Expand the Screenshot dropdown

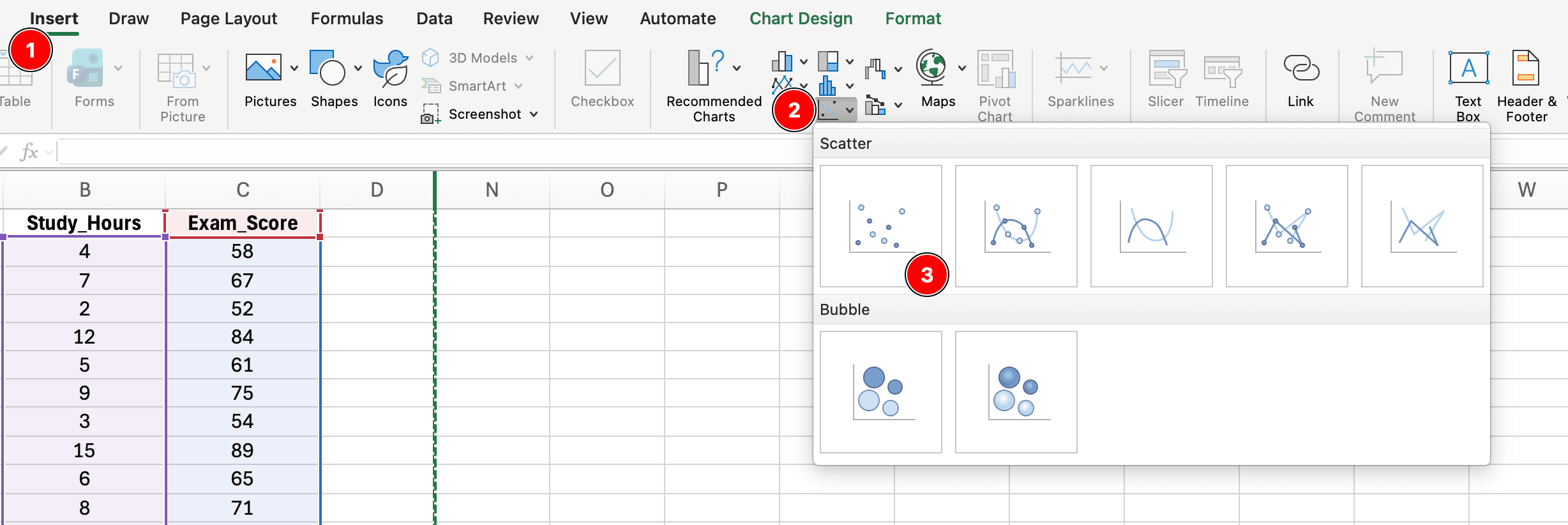[534, 114]
